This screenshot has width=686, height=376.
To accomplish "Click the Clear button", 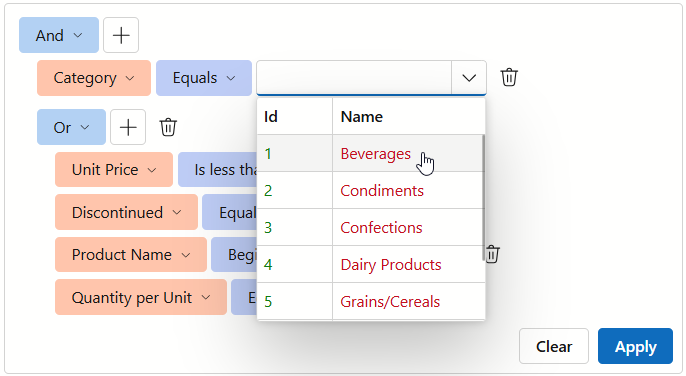I will (x=553, y=346).
